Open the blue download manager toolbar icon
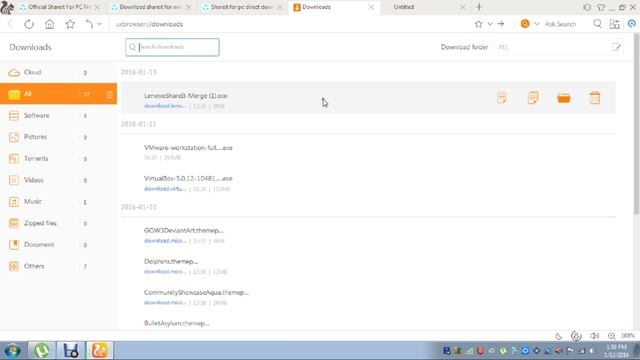This screenshot has height=360, width=640. coord(632,24)
